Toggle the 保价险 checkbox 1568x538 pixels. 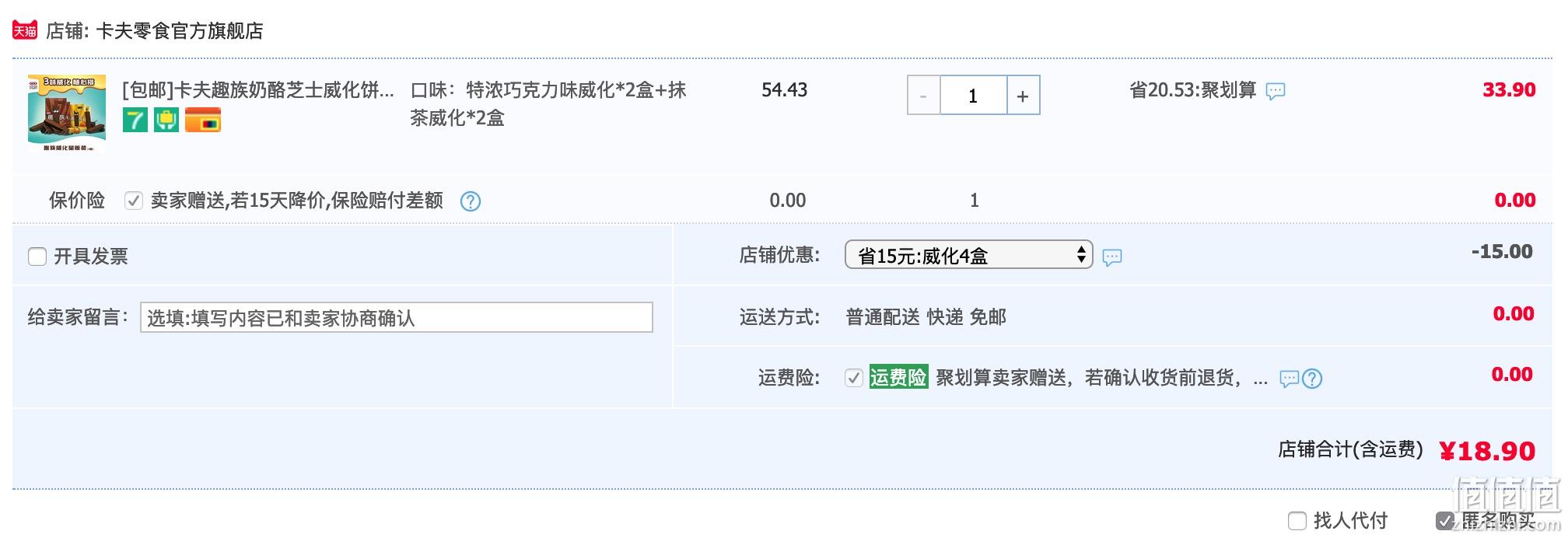click(x=134, y=201)
